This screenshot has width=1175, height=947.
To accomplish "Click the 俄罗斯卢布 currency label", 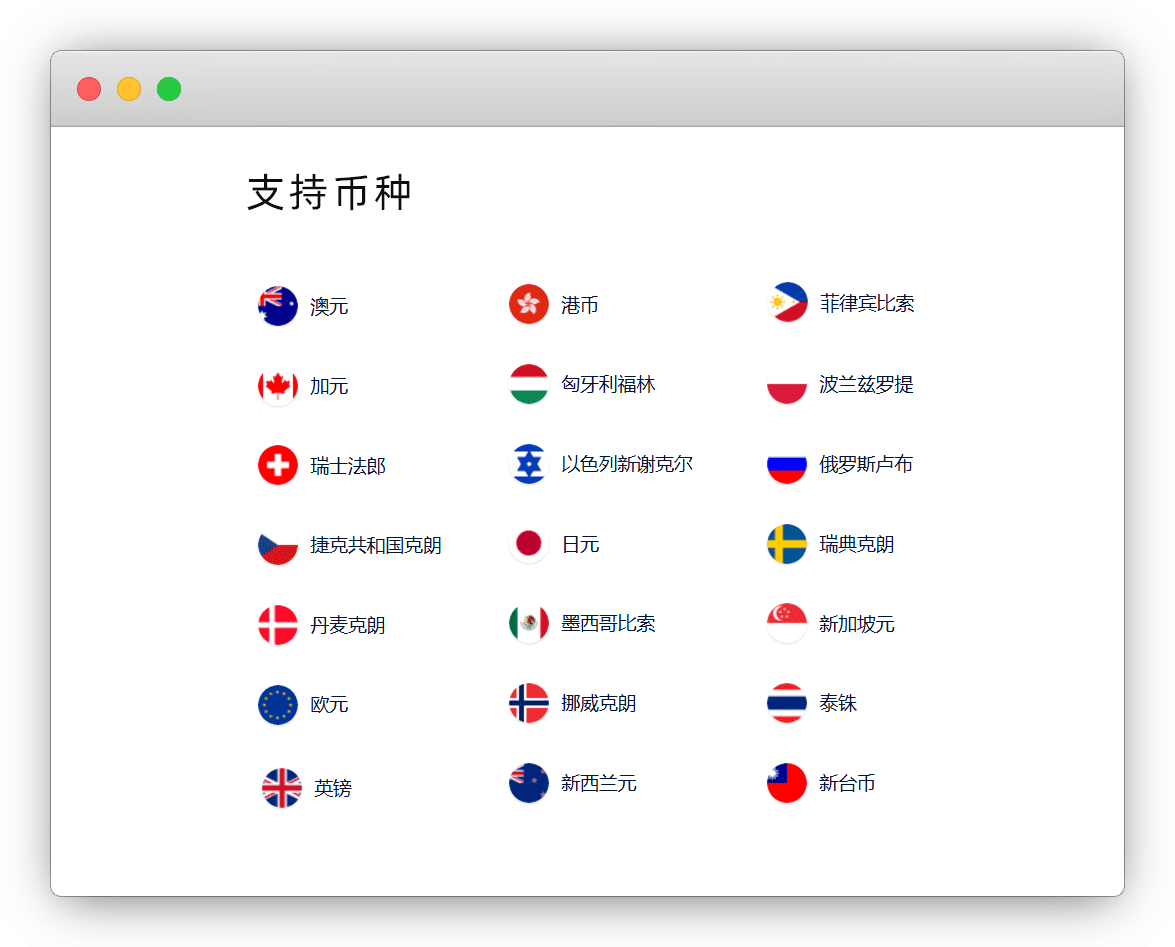I will (x=865, y=464).
